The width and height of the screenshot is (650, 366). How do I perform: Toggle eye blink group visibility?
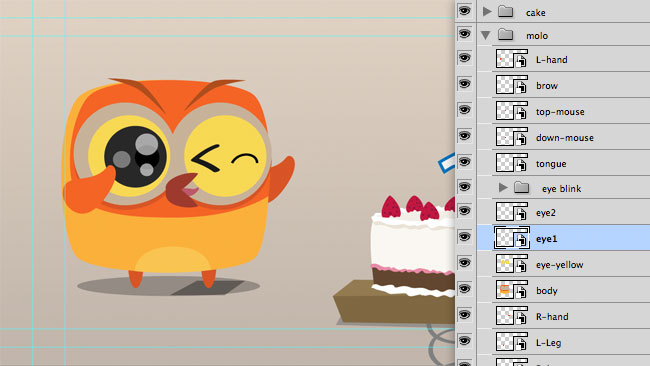464,187
